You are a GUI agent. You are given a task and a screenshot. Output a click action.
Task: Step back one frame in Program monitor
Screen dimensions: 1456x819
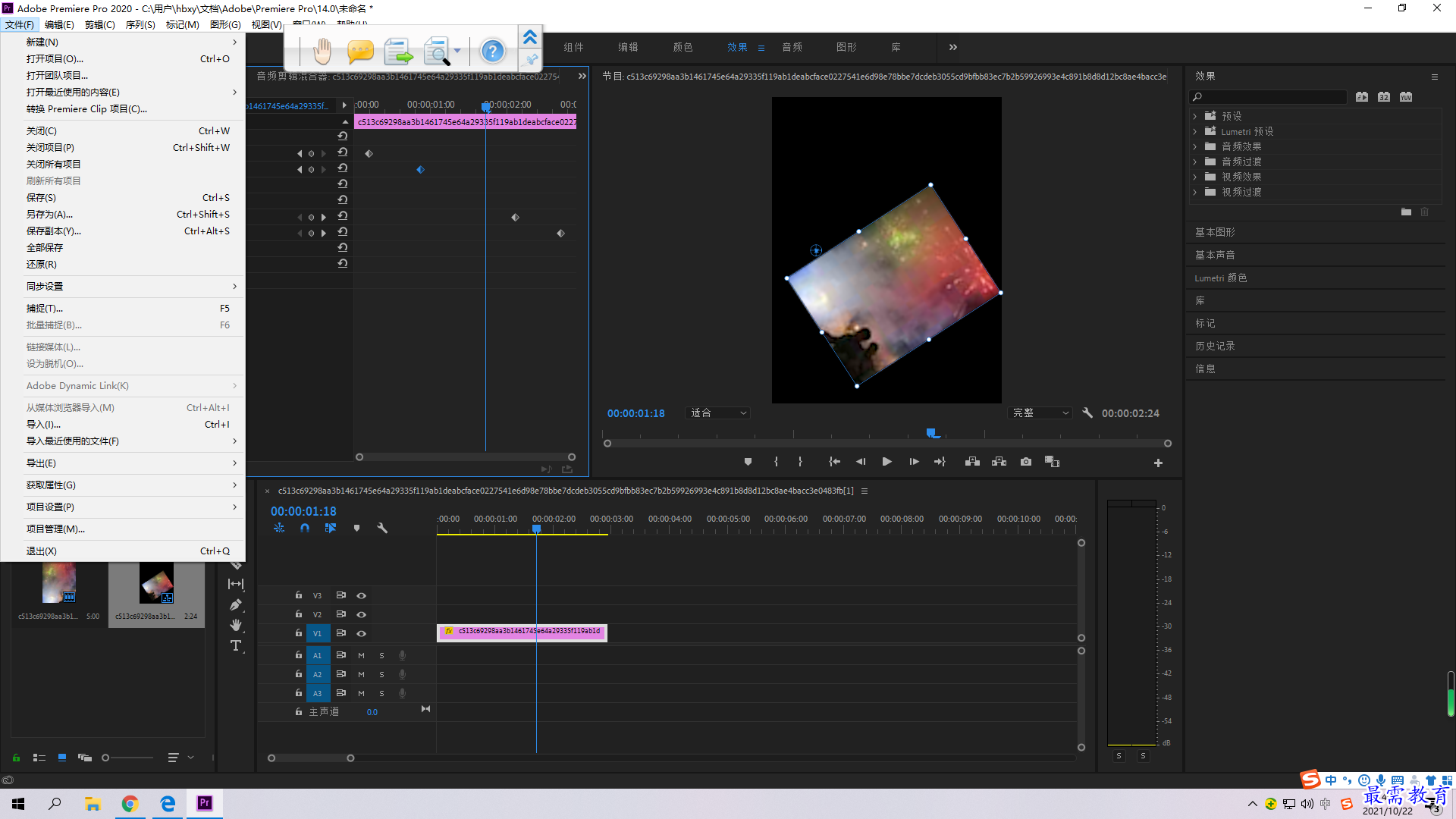(x=860, y=462)
